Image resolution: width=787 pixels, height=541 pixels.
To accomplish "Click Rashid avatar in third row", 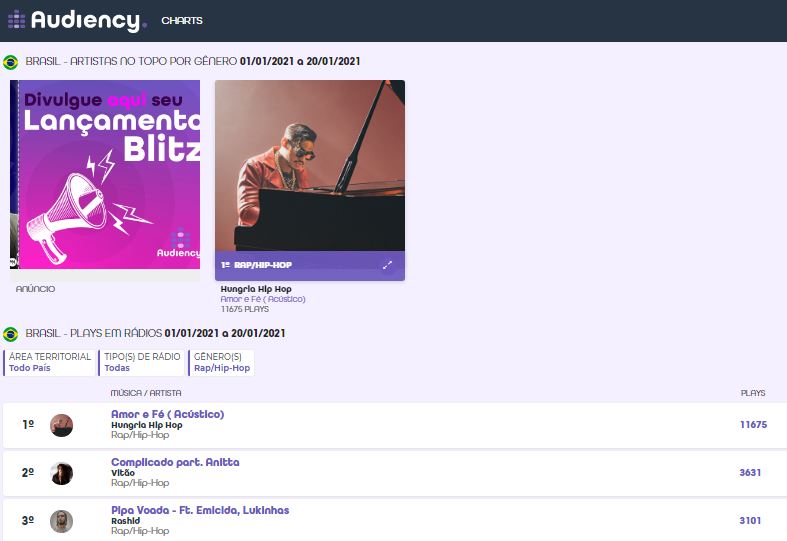I will [x=62, y=521].
